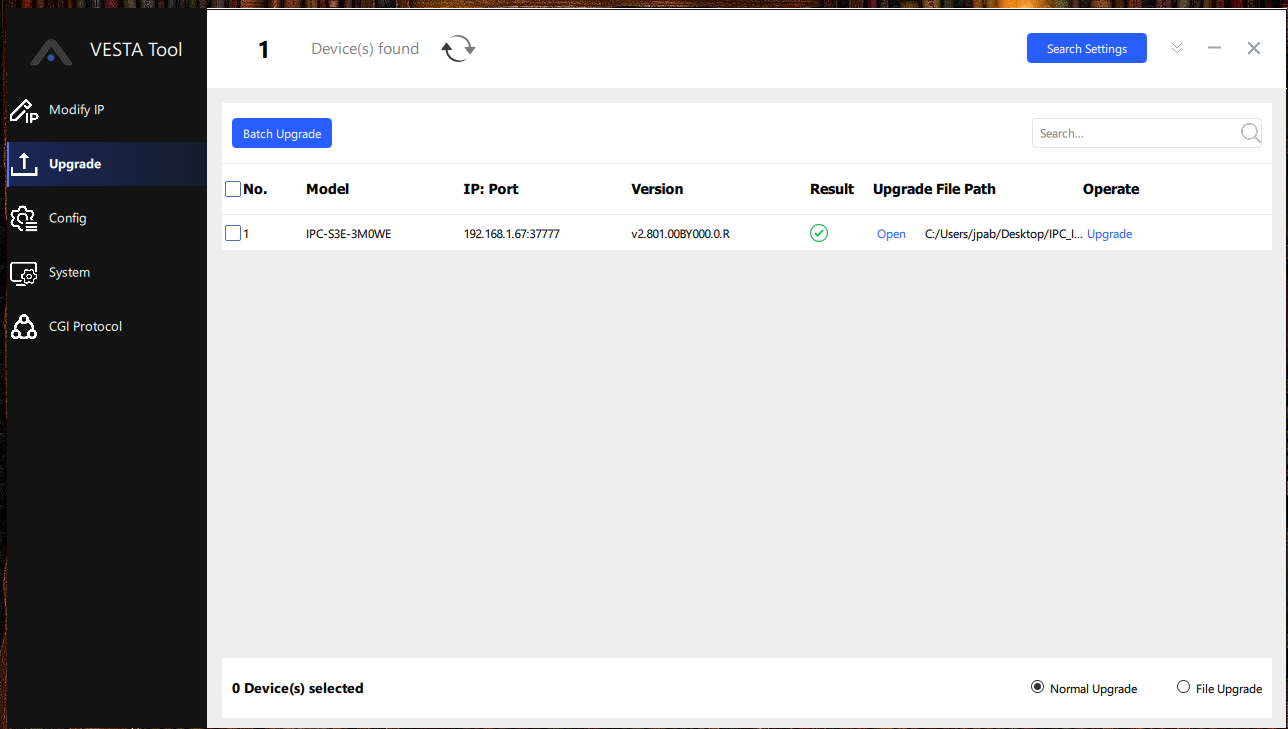Image resolution: width=1288 pixels, height=729 pixels.
Task: Select the File Upgrade radio option
Action: pyautogui.click(x=1184, y=687)
